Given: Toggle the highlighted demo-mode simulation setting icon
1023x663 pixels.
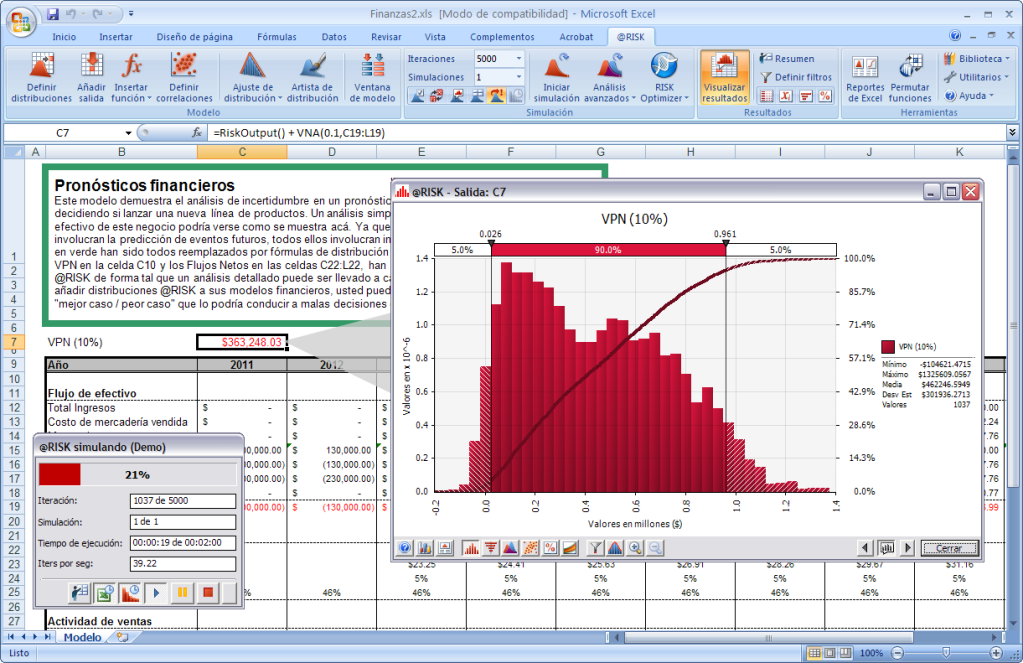Looking at the screenshot, I should pyautogui.click(x=496, y=96).
